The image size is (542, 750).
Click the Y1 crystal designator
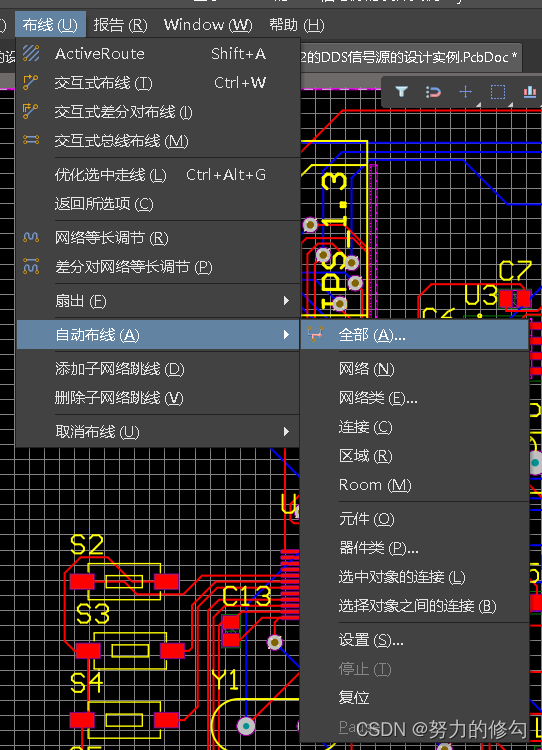[225, 679]
